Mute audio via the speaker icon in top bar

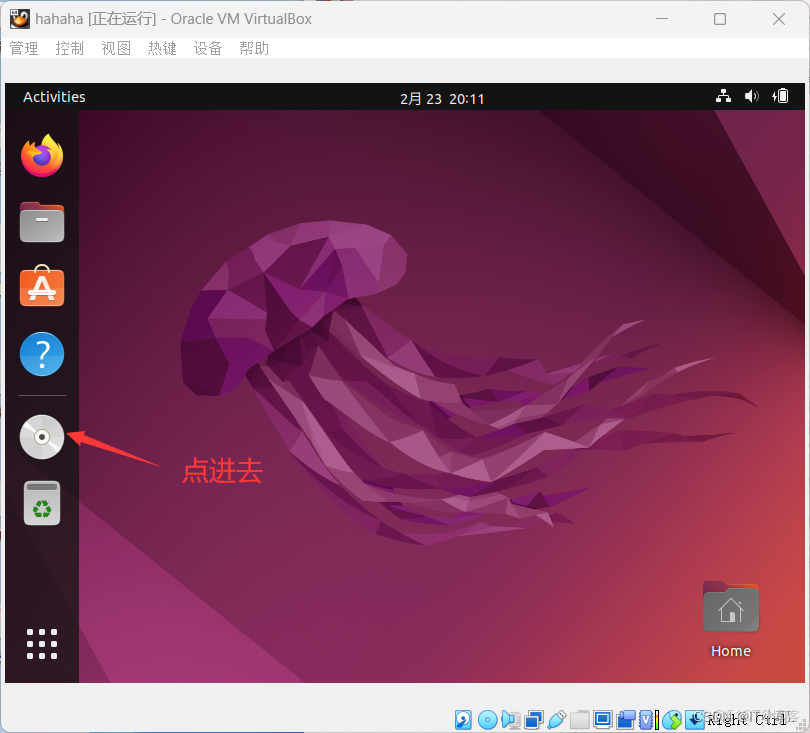(751, 96)
